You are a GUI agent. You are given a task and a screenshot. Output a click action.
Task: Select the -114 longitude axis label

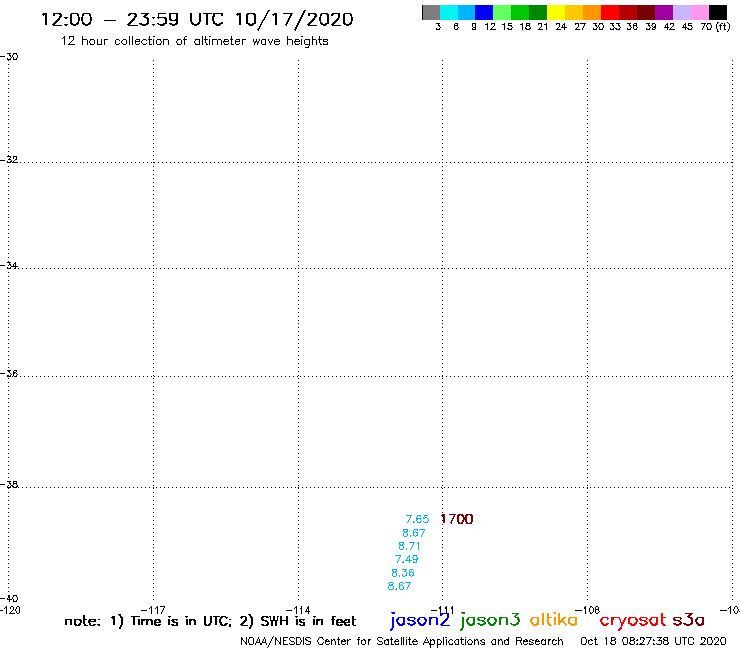click(298, 610)
